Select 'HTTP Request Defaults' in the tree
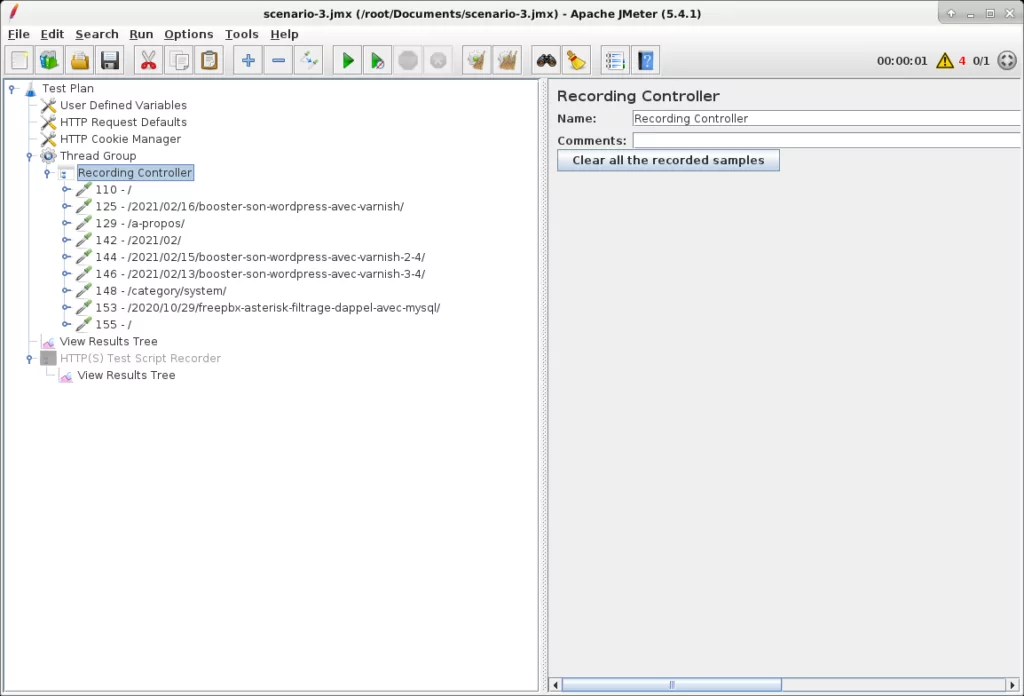Viewport: 1024px width, 696px height. pyautogui.click(x=123, y=122)
